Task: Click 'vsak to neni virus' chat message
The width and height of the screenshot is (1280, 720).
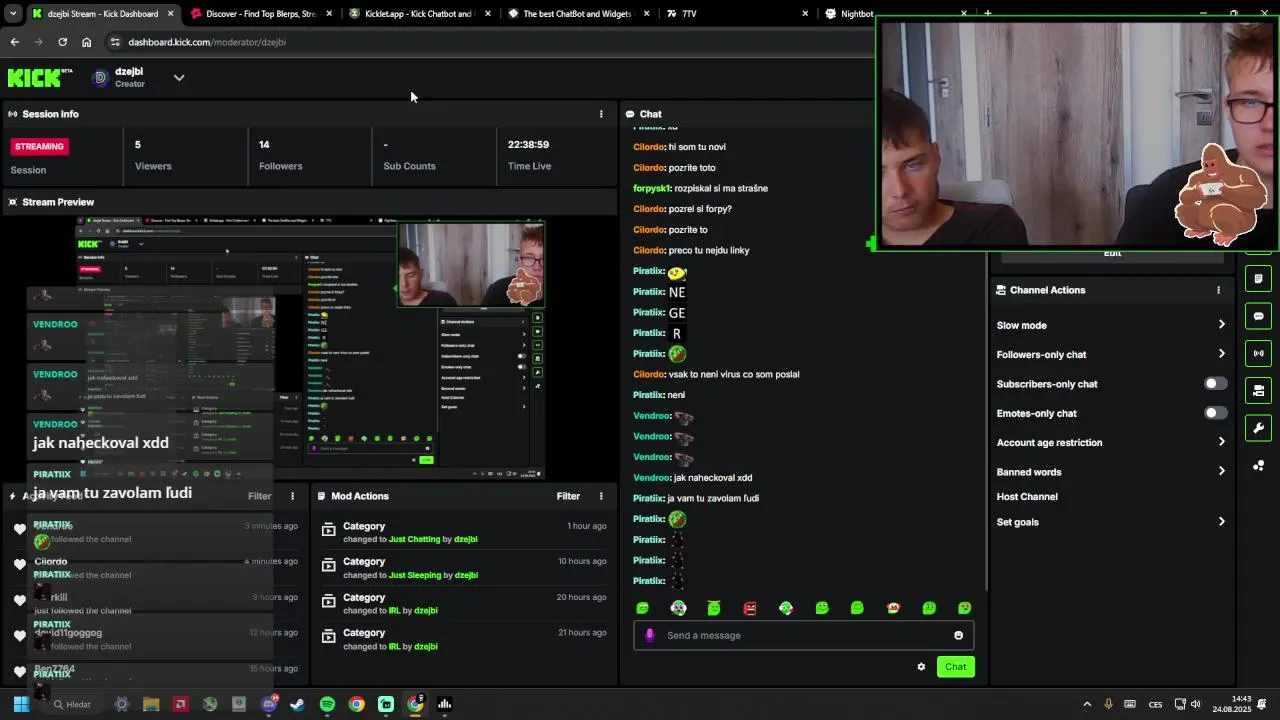Action: (734, 374)
